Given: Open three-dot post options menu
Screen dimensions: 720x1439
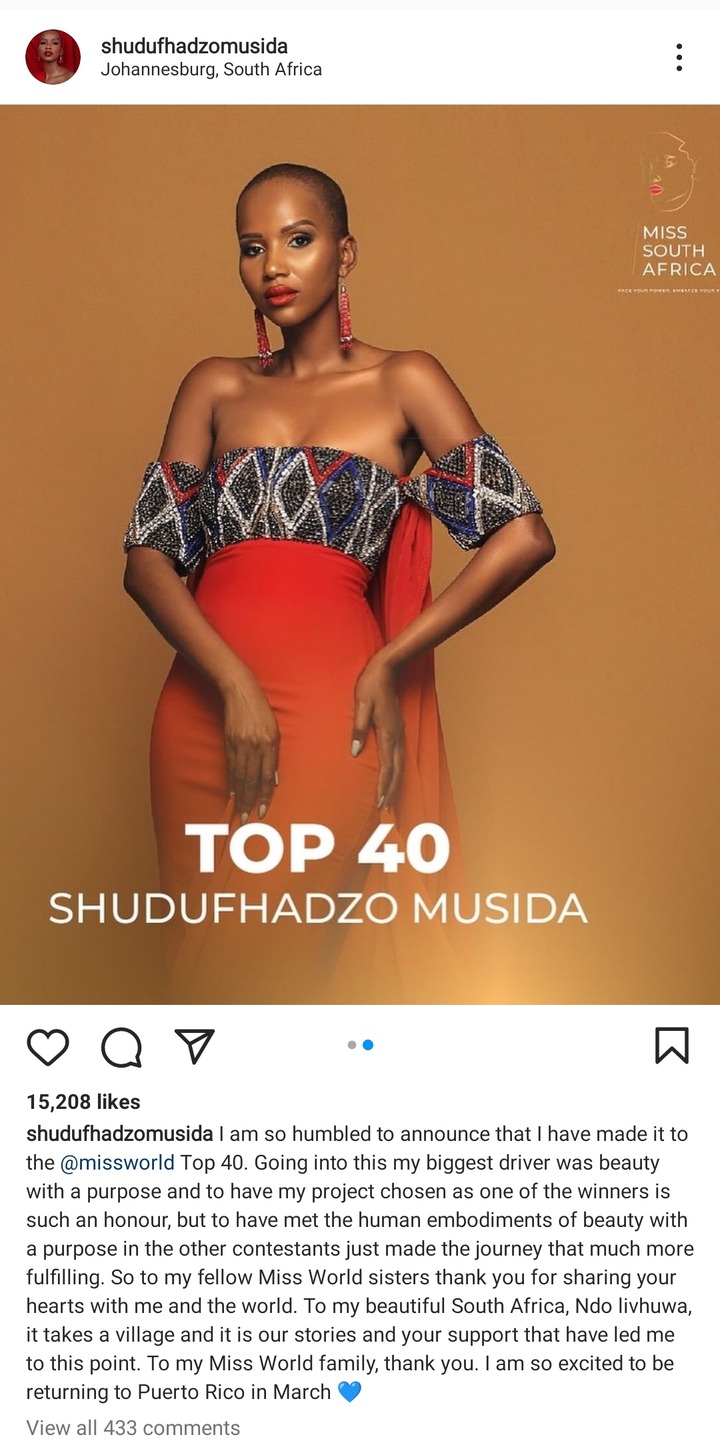Looking at the screenshot, I should coord(679,57).
